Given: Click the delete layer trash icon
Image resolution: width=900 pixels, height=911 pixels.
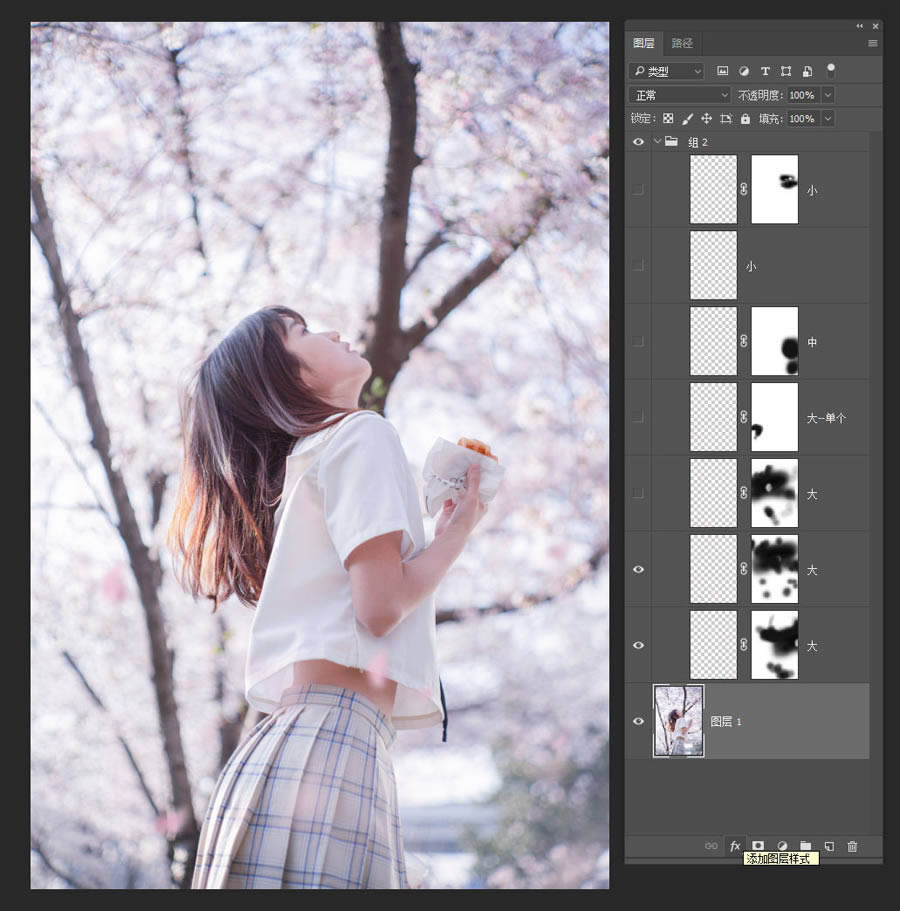Looking at the screenshot, I should point(852,846).
